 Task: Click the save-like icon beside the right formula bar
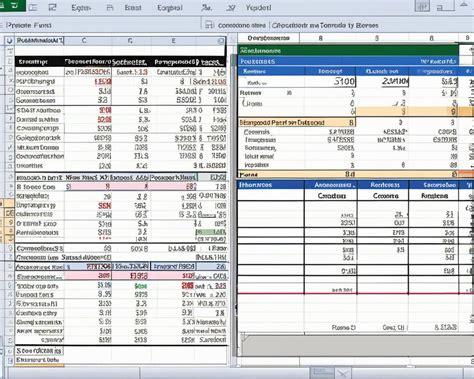tap(209, 25)
